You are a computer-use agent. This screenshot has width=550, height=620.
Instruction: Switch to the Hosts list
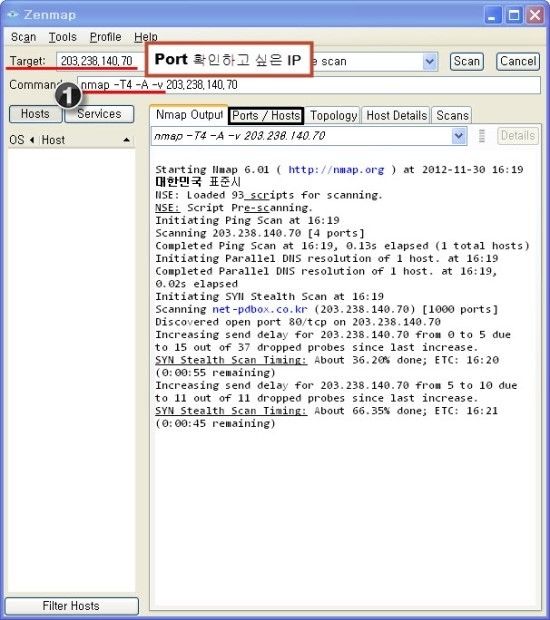(x=36, y=114)
